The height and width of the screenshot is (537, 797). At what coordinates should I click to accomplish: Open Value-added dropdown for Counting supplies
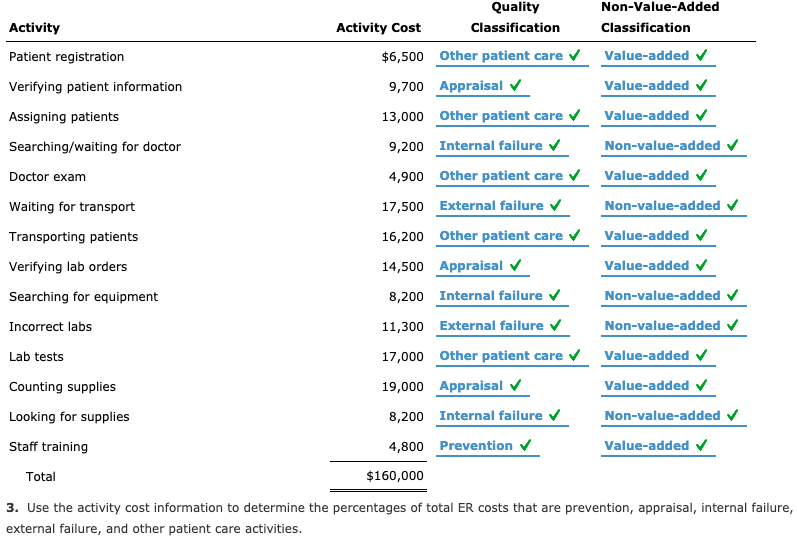tap(658, 386)
